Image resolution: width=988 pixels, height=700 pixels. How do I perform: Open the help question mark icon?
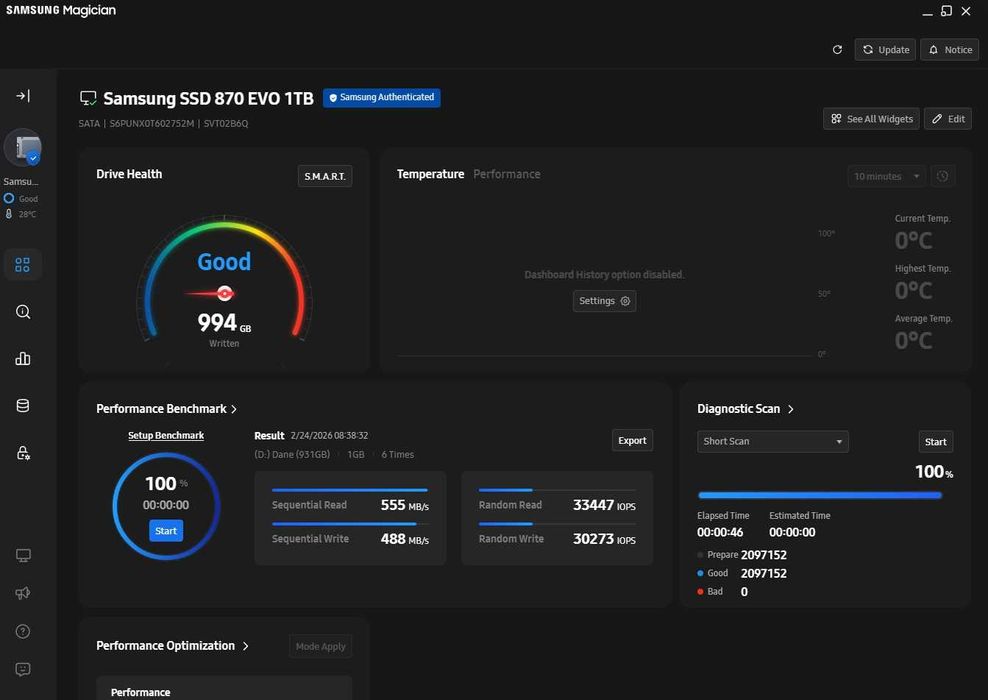[x=23, y=631]
